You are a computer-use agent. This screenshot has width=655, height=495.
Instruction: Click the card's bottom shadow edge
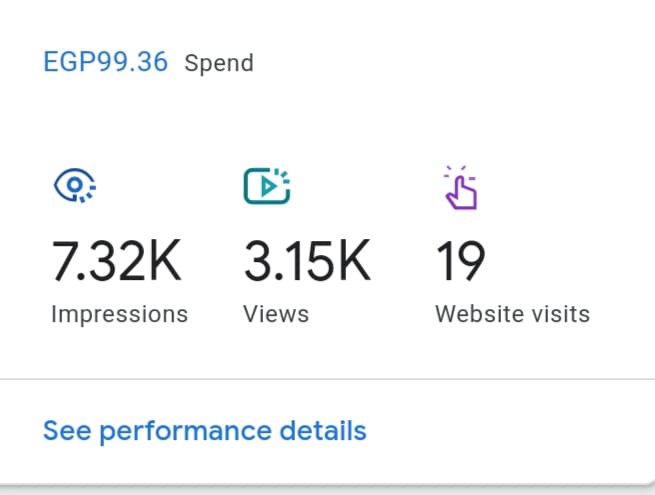(328, 487)
